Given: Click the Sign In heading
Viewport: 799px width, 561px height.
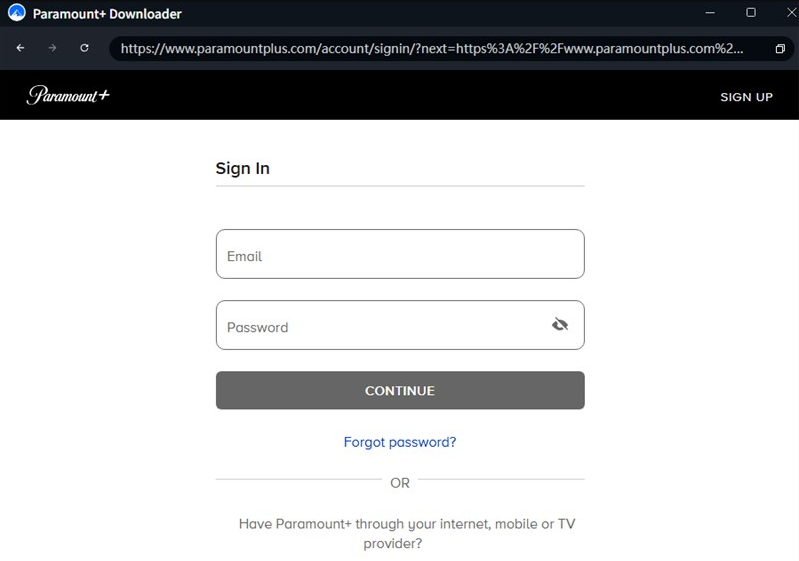Looking at the screenshot, I should 243,168.
